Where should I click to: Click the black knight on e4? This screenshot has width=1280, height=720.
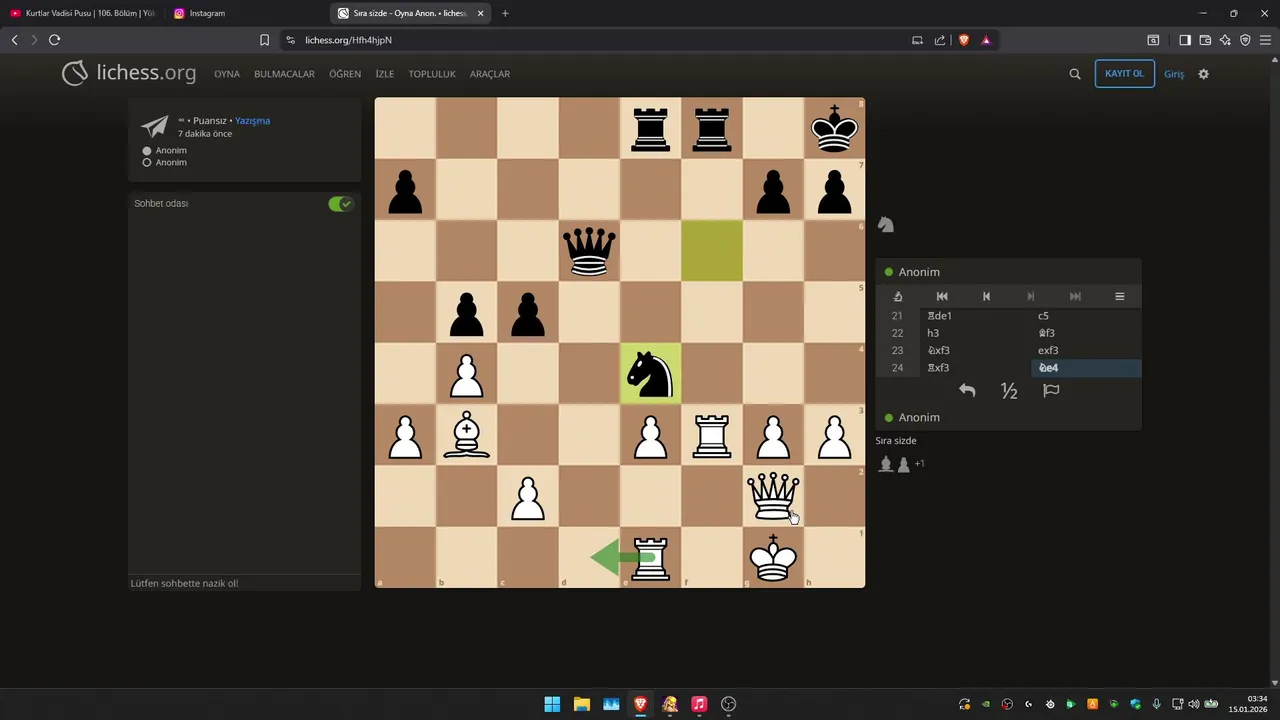pyautogui.click(x=651, y=374)
